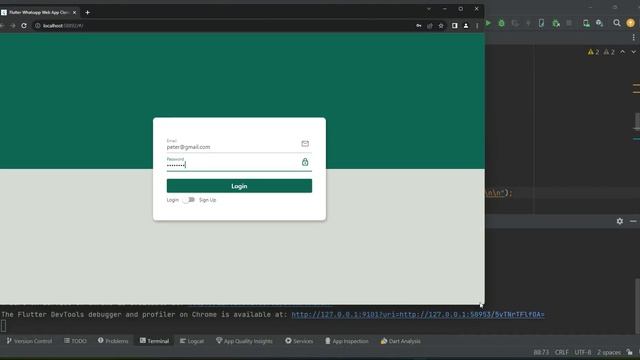Screen dimensions: 640x360
Task: Open Device Manager icon in IDE toolbar
Action: [x=586, y=23]
